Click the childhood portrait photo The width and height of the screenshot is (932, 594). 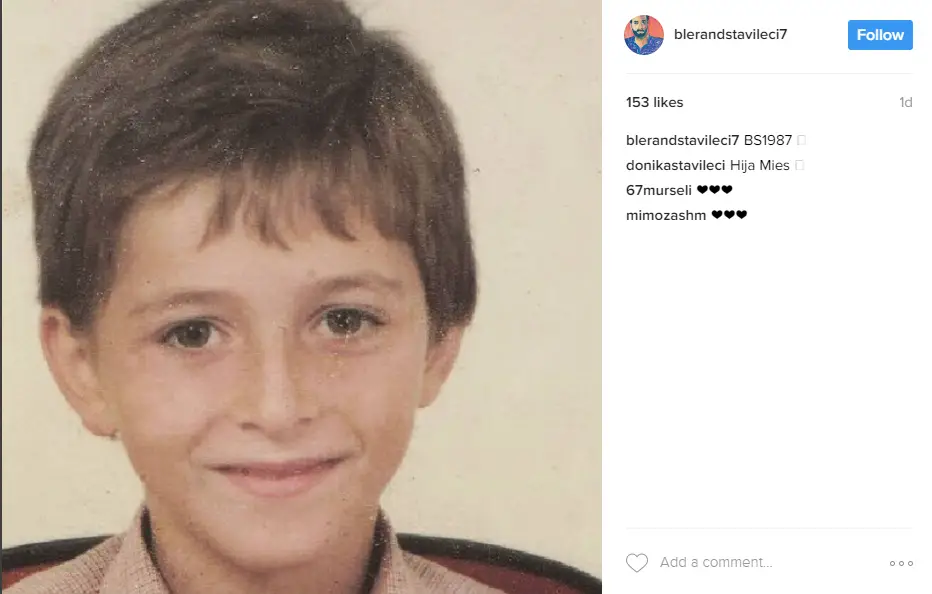[301, 297]
